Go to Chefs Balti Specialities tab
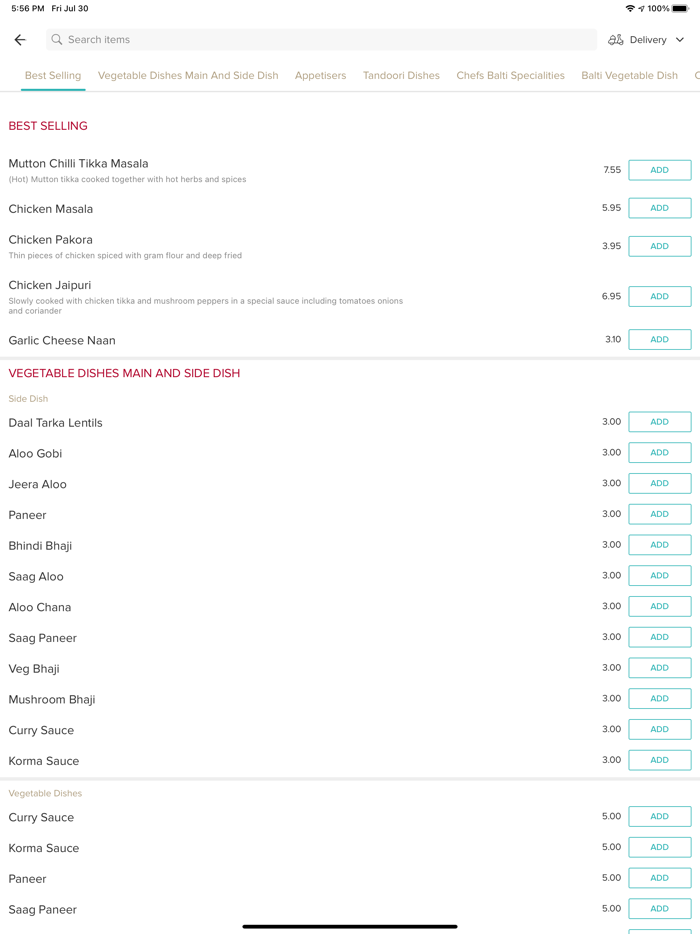Image resolution: width=700 pixels, height=934 pixels. coord(510,76)
